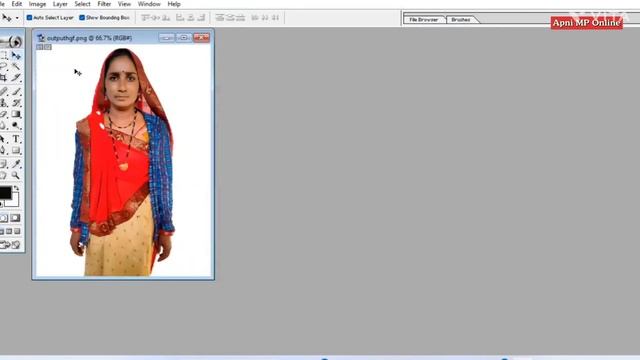Screen dimensions: 640x360
Task: Minimize the outputhgf.png document window
Action: click(167, 38)
